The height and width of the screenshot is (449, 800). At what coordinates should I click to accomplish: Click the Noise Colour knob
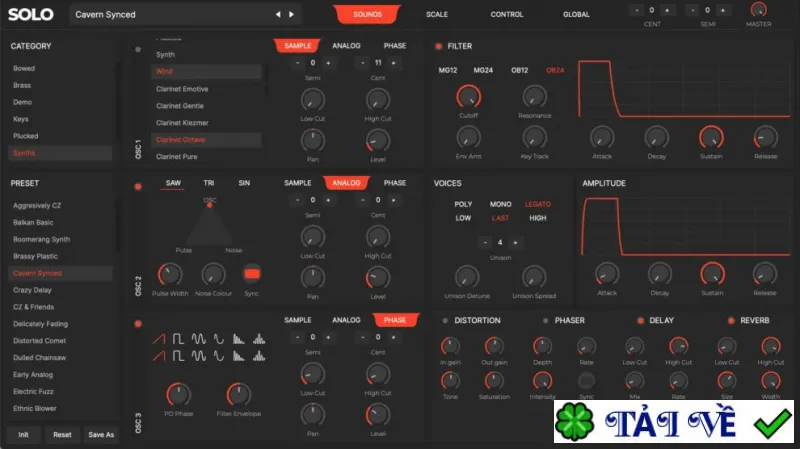point(213,275)
